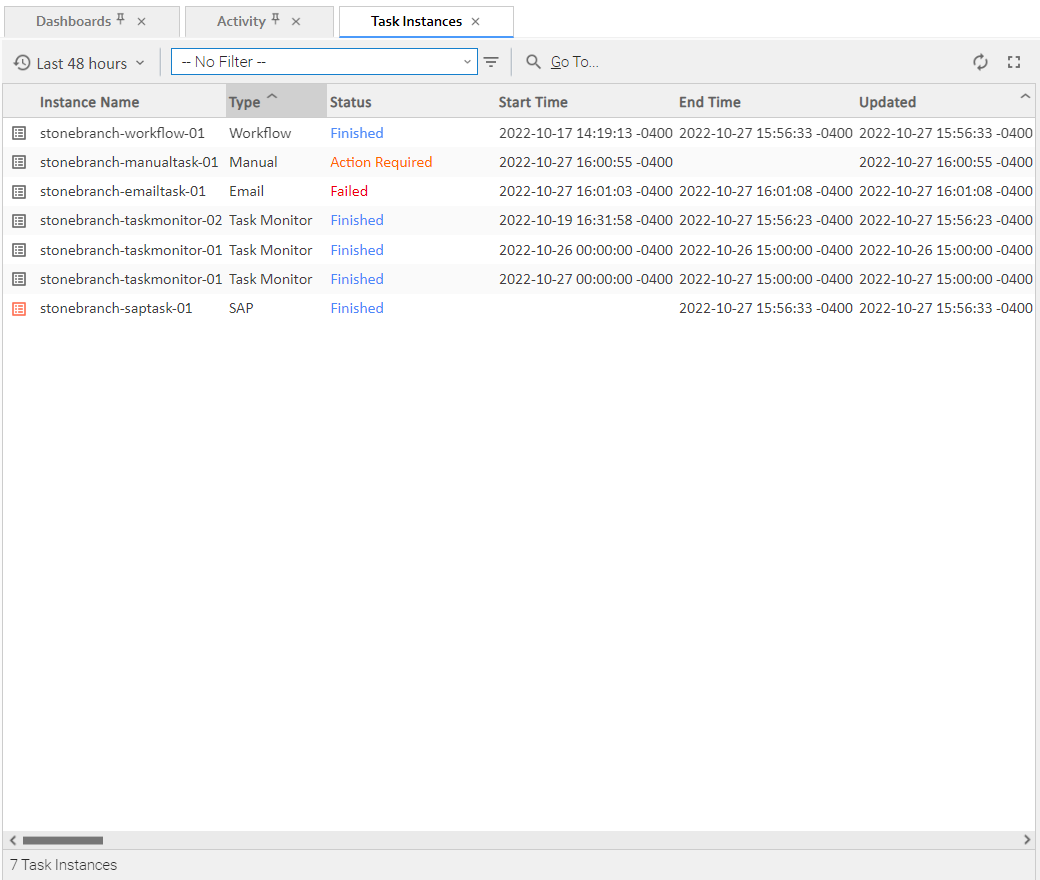The height and width of the screenshot is (880, 1040).
Task: Click the fullscreen expand icon
Action: click(x=1014, y=62)
